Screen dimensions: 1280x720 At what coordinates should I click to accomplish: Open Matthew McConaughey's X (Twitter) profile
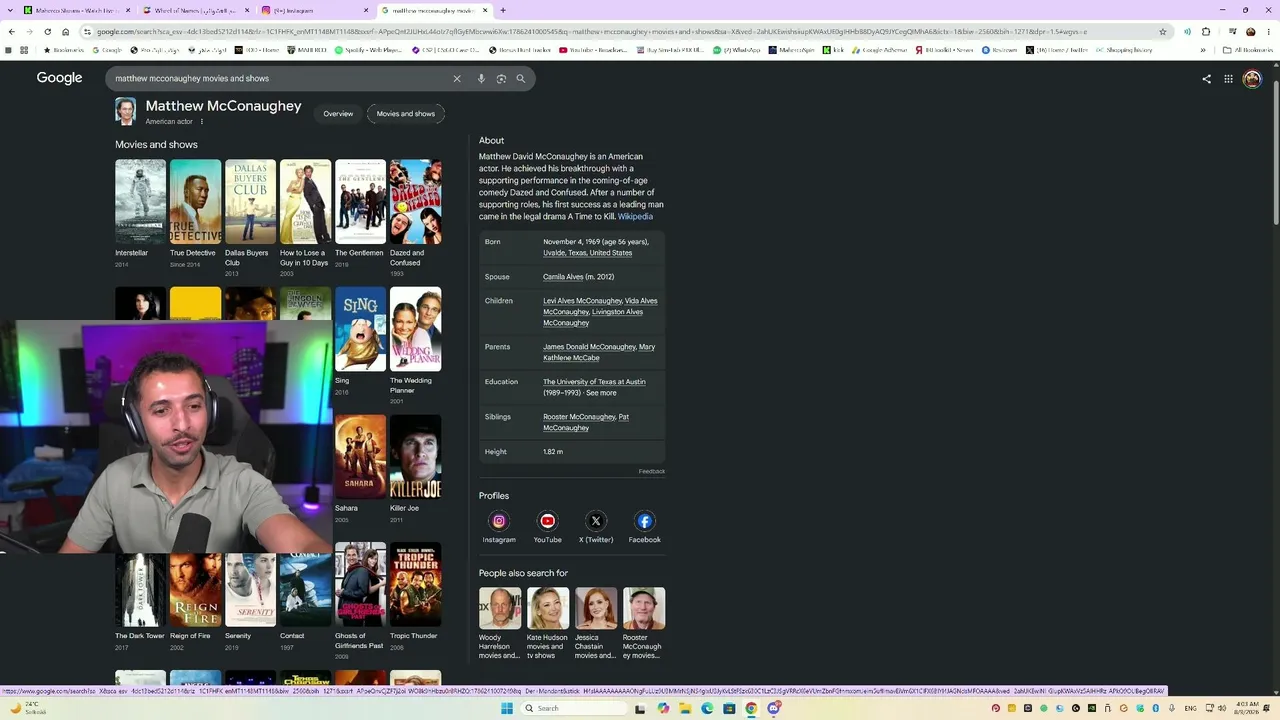pos(596,527)
